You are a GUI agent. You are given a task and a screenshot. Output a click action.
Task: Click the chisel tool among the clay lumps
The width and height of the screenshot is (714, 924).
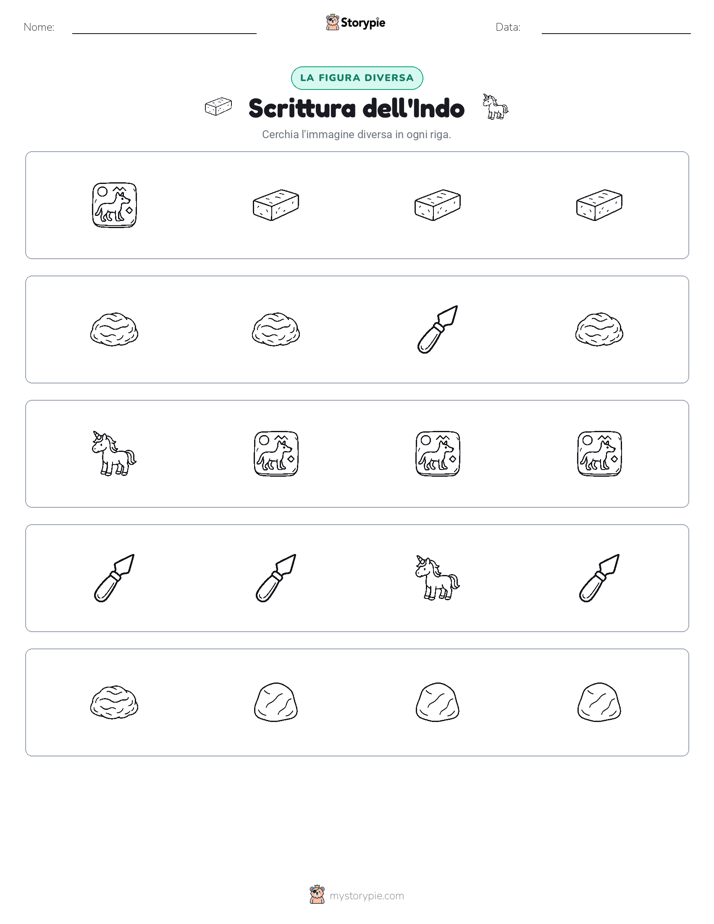tap(437, 329)
